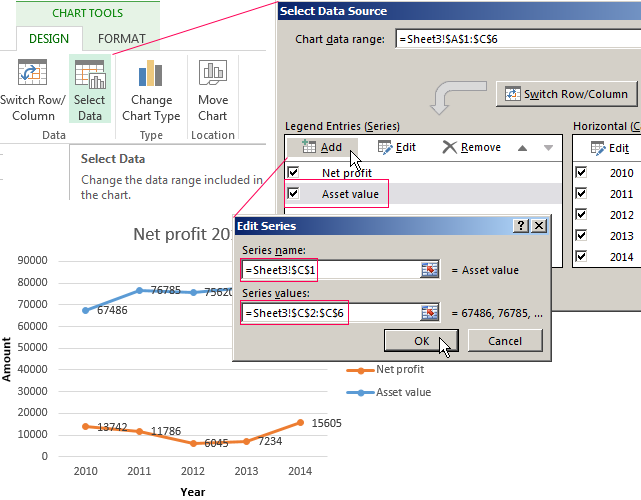
Task: Click the Chart data range input field
Action: coord(515,39)
